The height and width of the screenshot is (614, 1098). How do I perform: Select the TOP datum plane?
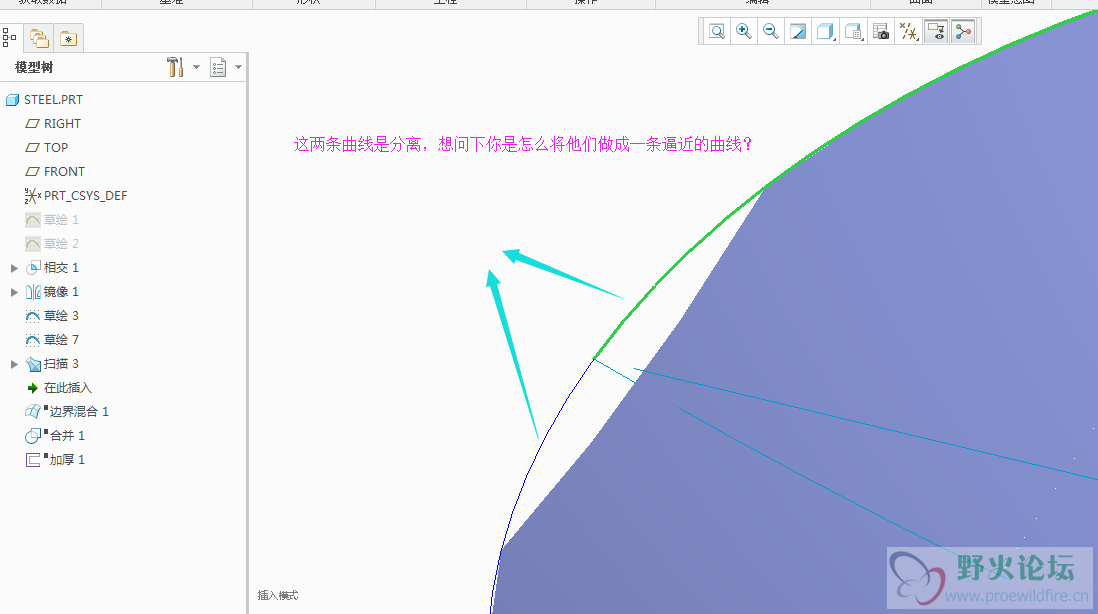click(56, 148)
